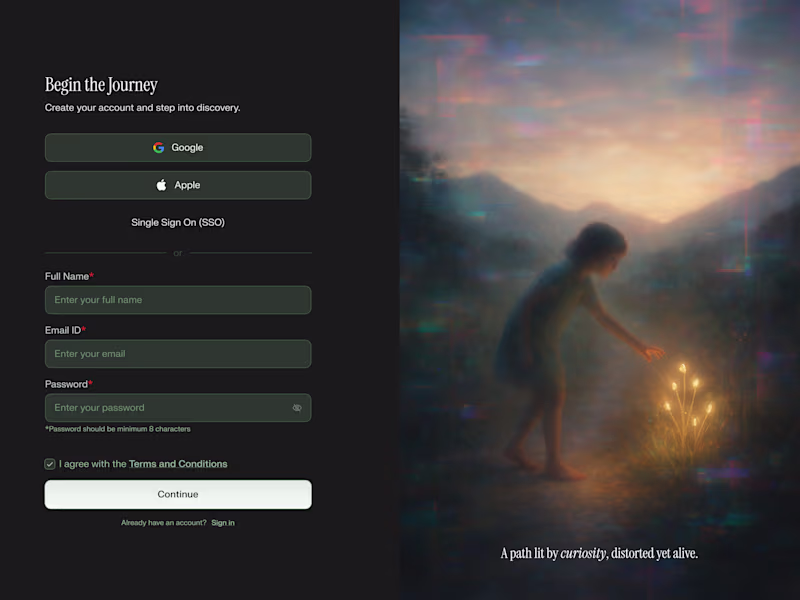Image resolution: width=800 pixels, height=600 pixels.
Task: Click the Google logo icon
Action: [159, 147]
